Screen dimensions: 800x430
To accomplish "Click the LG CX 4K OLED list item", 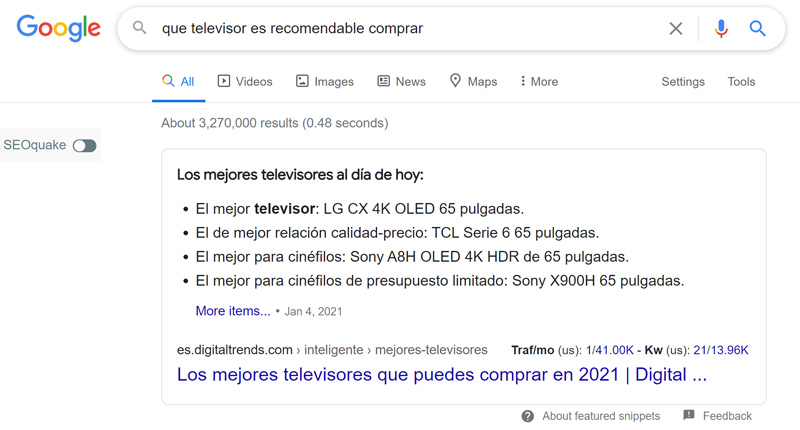I will [360, 209].
